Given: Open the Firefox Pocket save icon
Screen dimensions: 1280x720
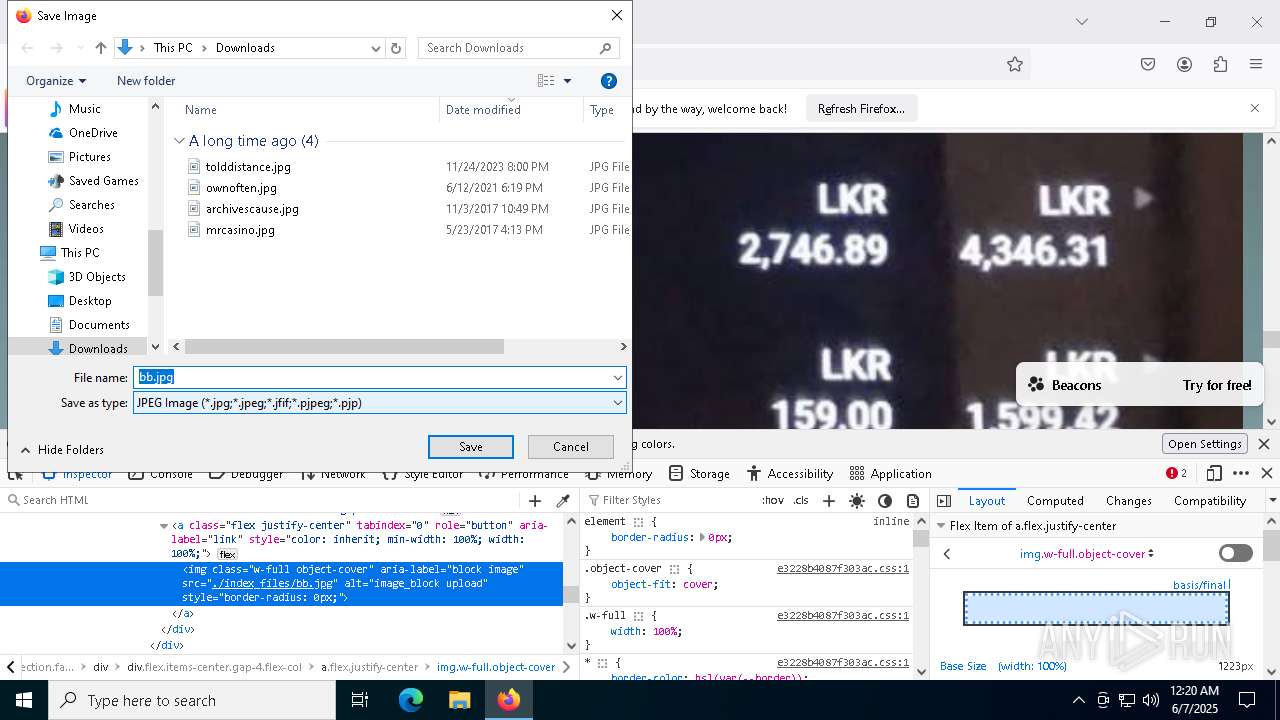Looking at the screenshot, I should click(x=1148, y=64).
